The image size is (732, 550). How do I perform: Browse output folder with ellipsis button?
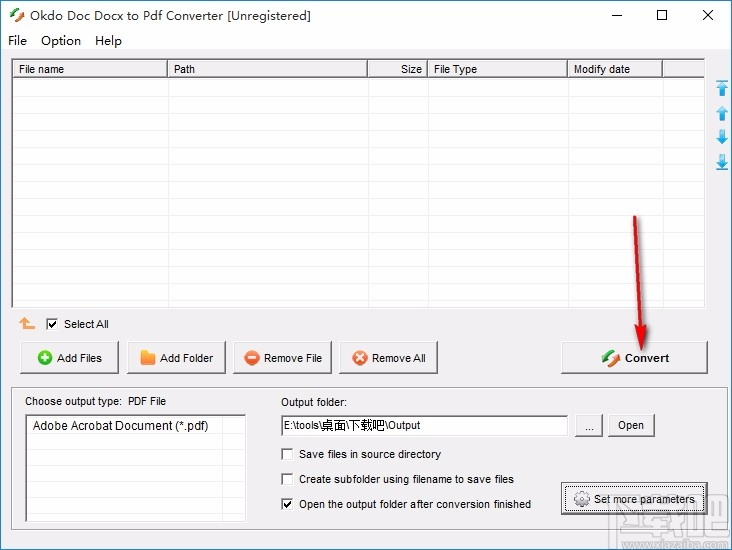coord(589,425)
